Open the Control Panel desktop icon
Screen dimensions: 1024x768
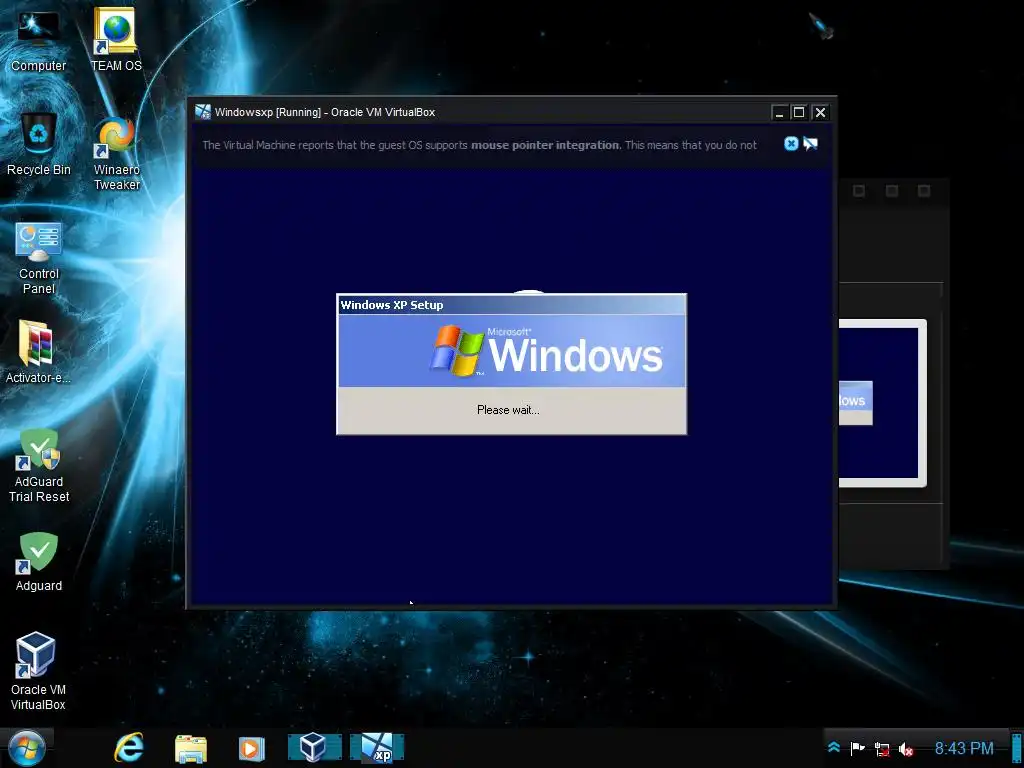pos(39,258)
